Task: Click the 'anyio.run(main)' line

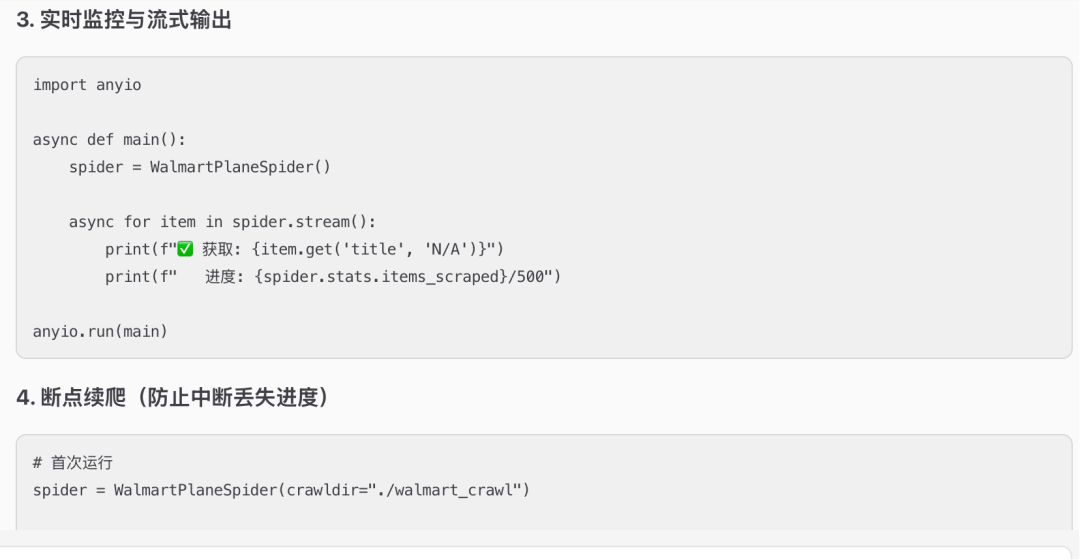Action: tap(101, 331)
